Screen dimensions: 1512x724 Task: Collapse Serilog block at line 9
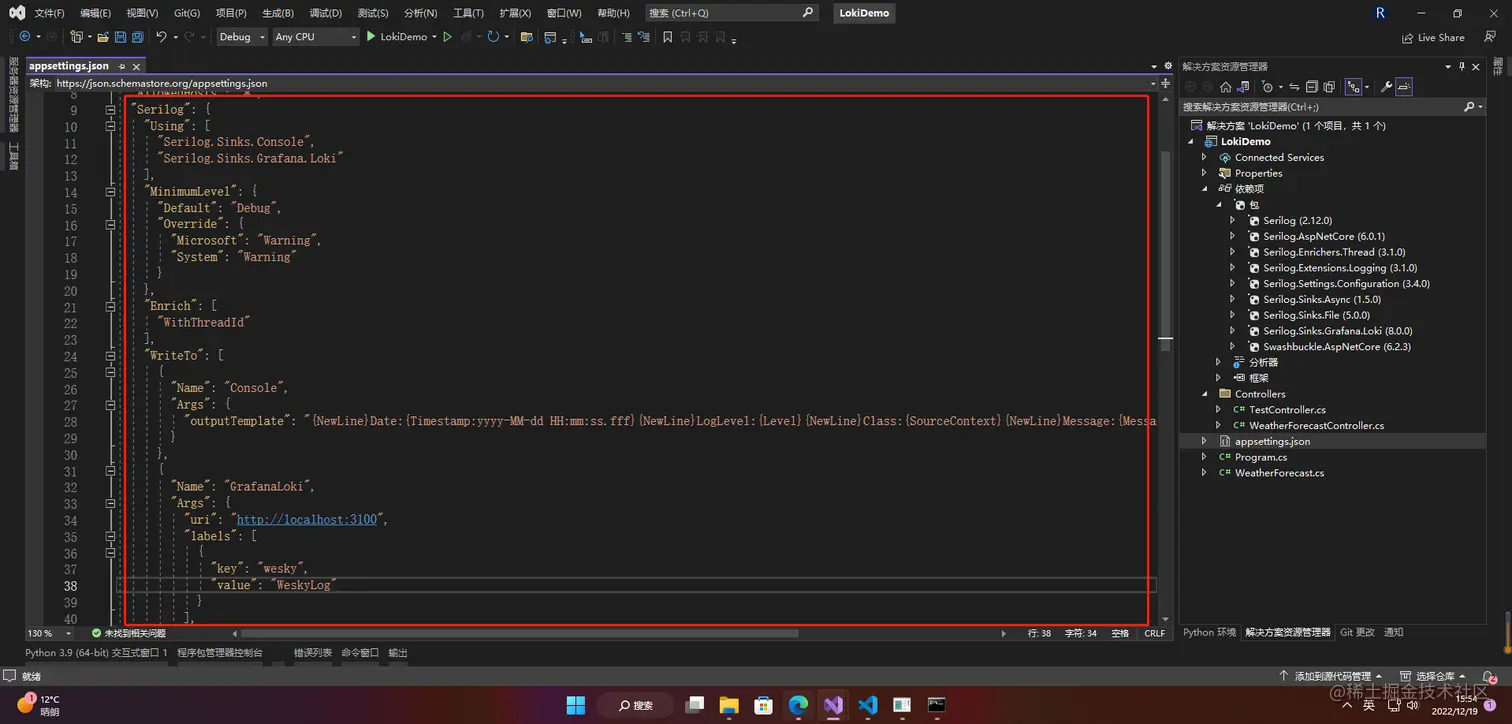(110, 110)
